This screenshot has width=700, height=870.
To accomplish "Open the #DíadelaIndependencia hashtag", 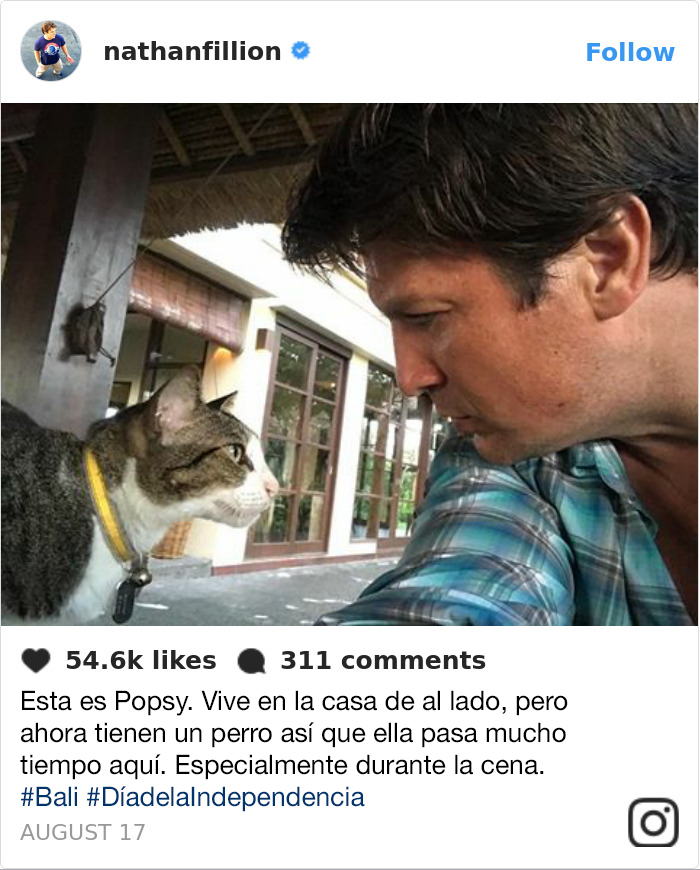I will [226, 797].
